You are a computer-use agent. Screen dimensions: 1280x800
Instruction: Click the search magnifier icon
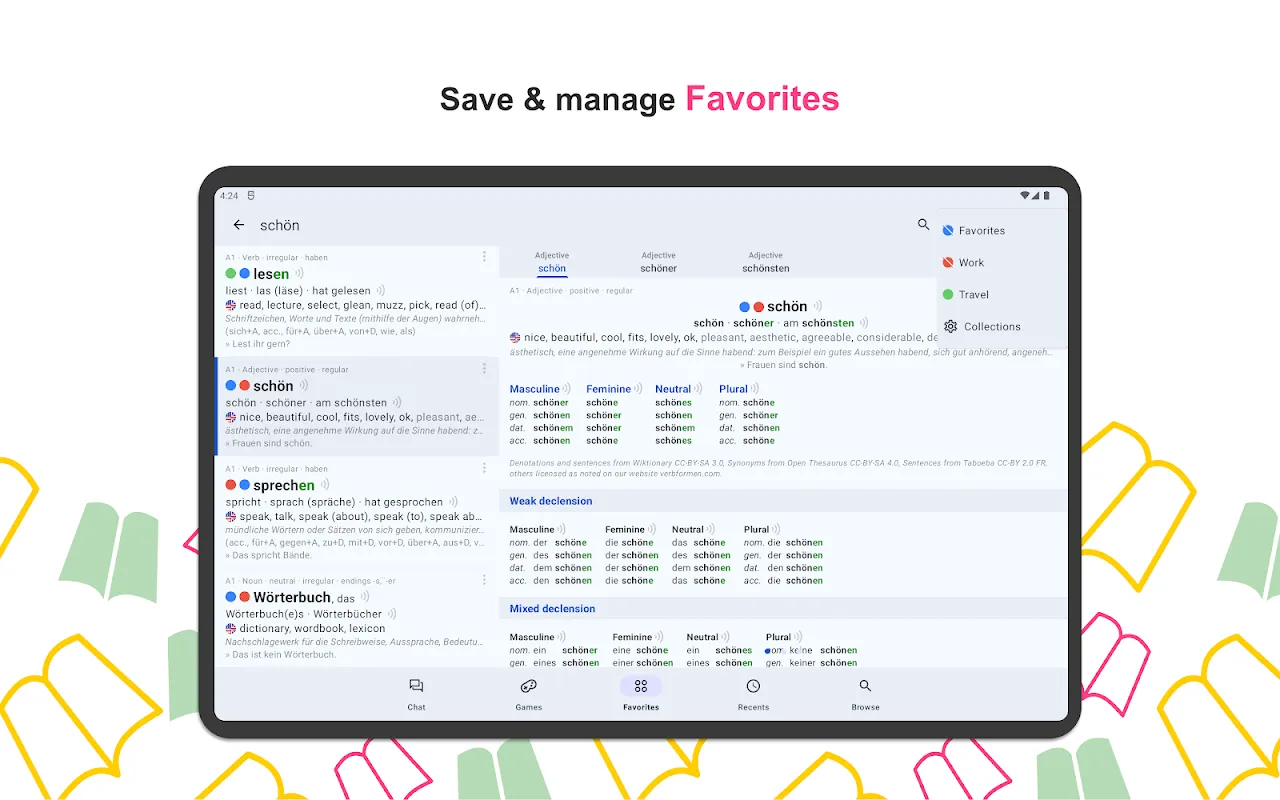click(923, 225)
